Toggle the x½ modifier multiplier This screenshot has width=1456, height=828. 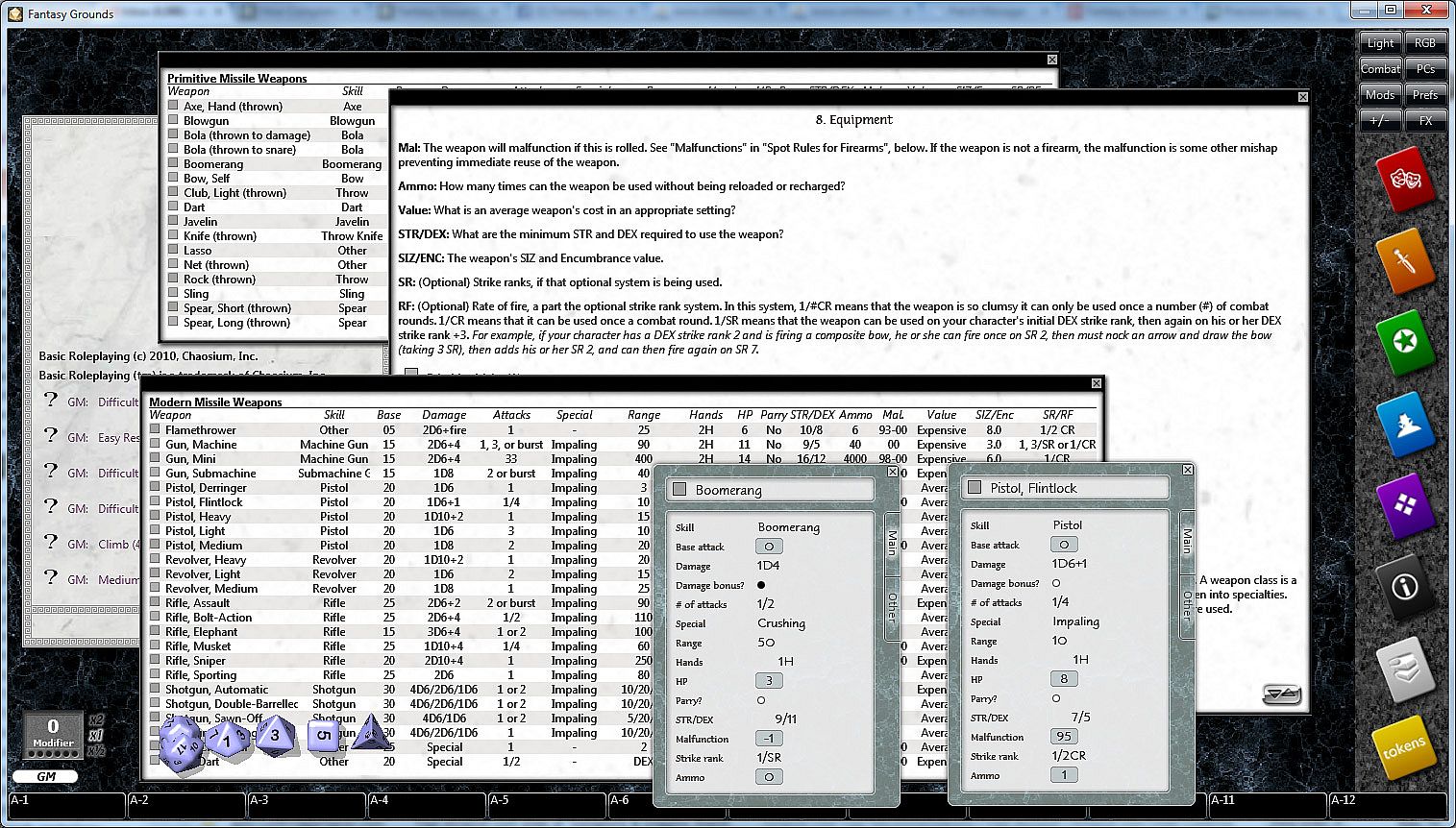pyautogui.click(x=96, y=750)
